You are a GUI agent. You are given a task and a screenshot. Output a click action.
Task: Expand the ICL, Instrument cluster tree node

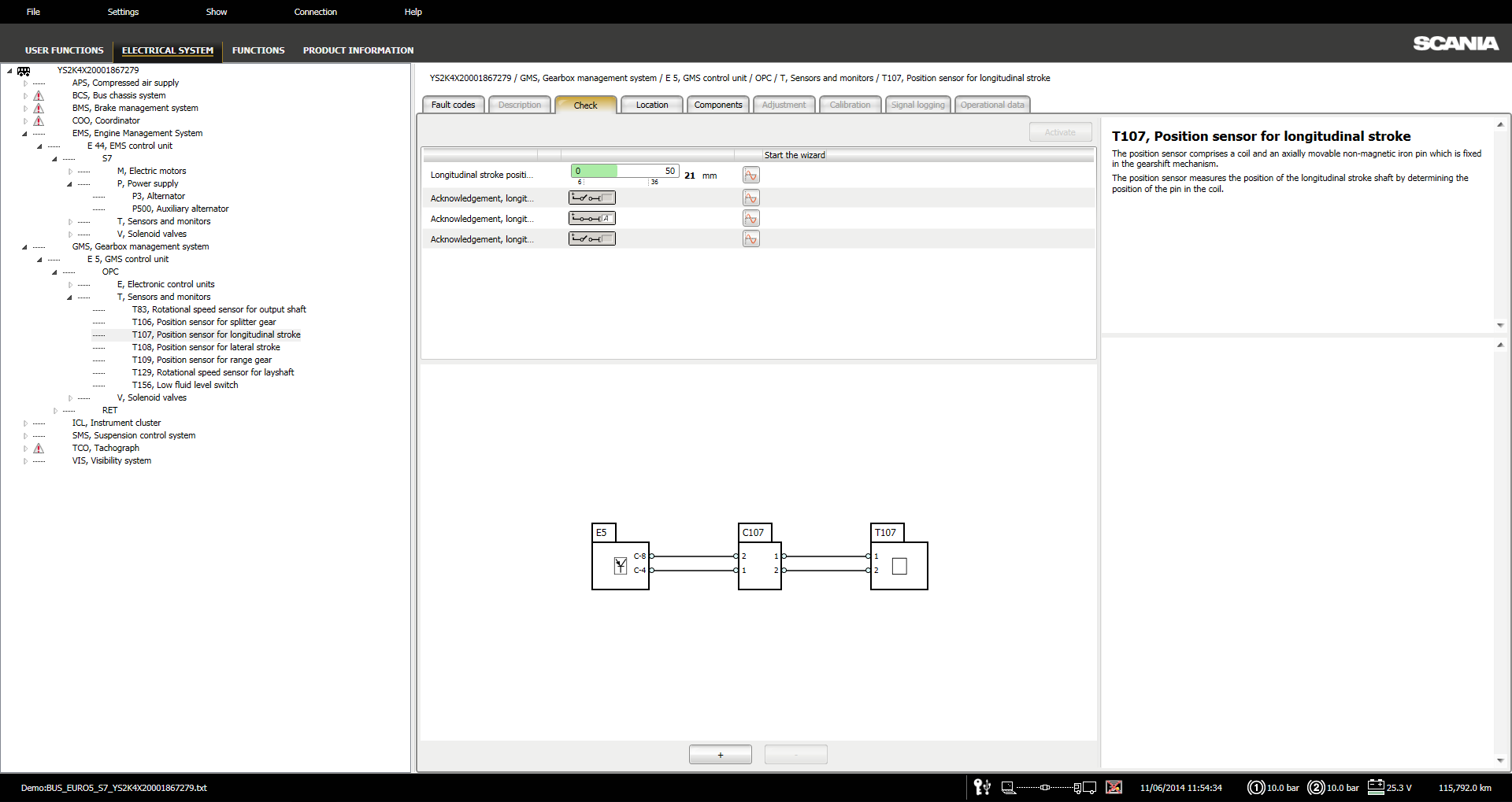(25, 423)
